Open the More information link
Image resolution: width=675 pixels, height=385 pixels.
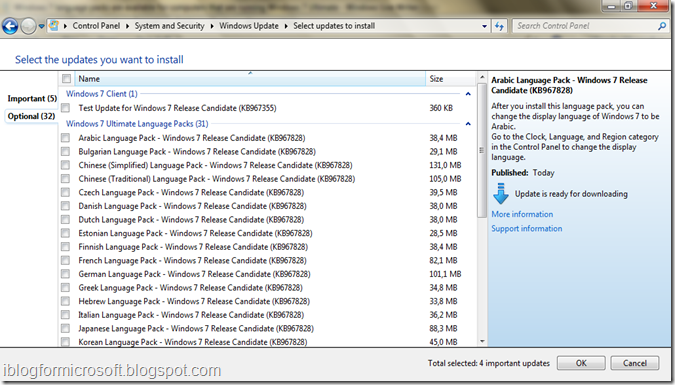522,214
